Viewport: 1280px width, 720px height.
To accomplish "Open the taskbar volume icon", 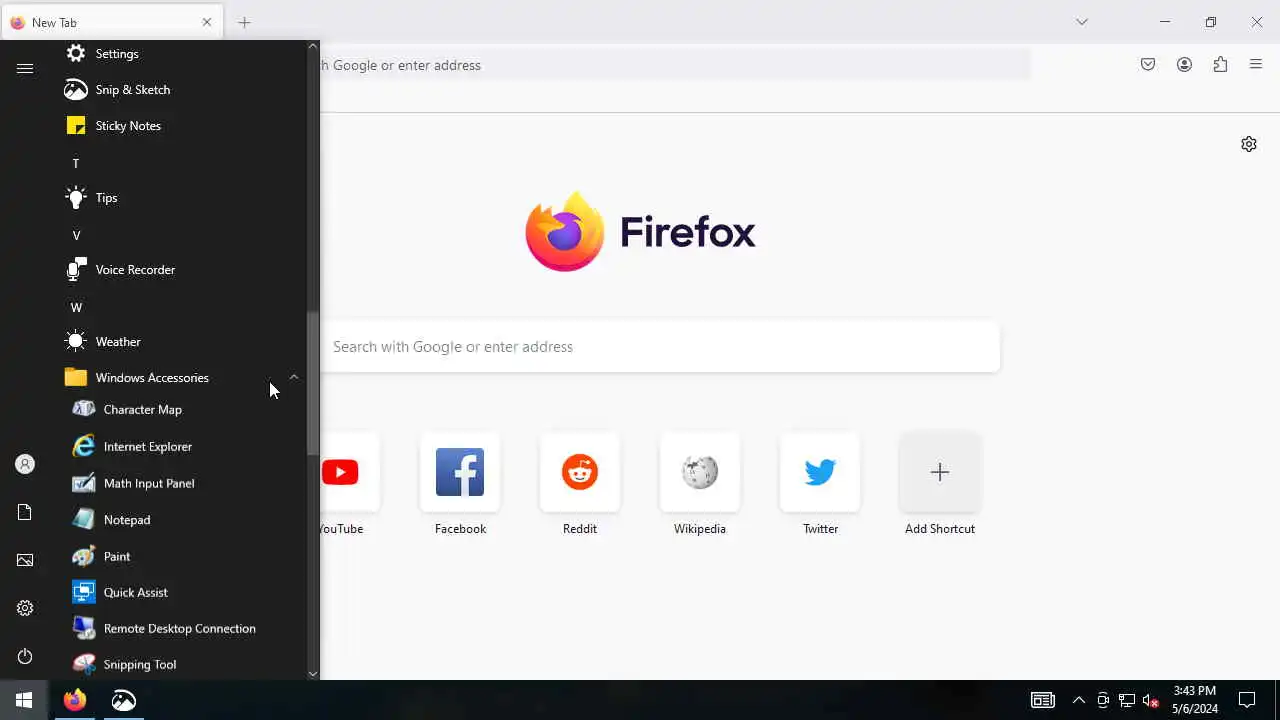I will pos(1151,700).
